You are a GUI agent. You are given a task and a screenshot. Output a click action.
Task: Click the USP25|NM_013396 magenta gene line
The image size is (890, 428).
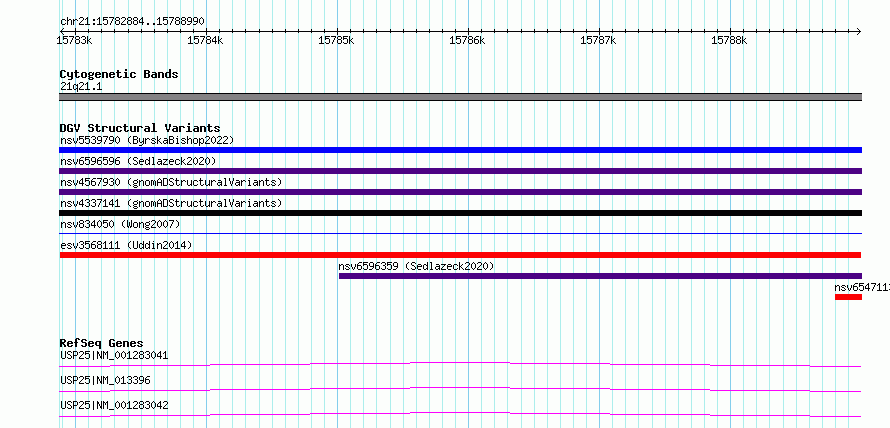(460, 389)
